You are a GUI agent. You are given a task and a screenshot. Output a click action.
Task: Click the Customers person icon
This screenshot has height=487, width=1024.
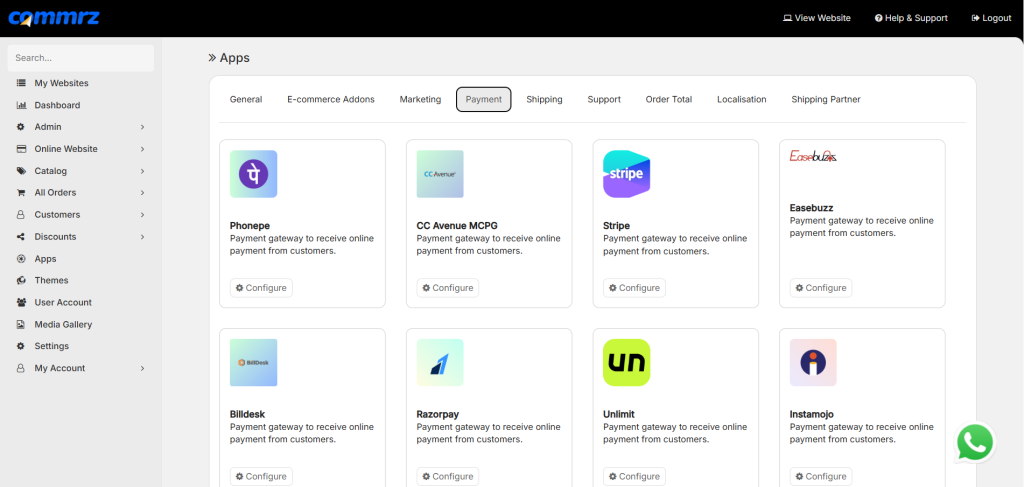[21, 215]
